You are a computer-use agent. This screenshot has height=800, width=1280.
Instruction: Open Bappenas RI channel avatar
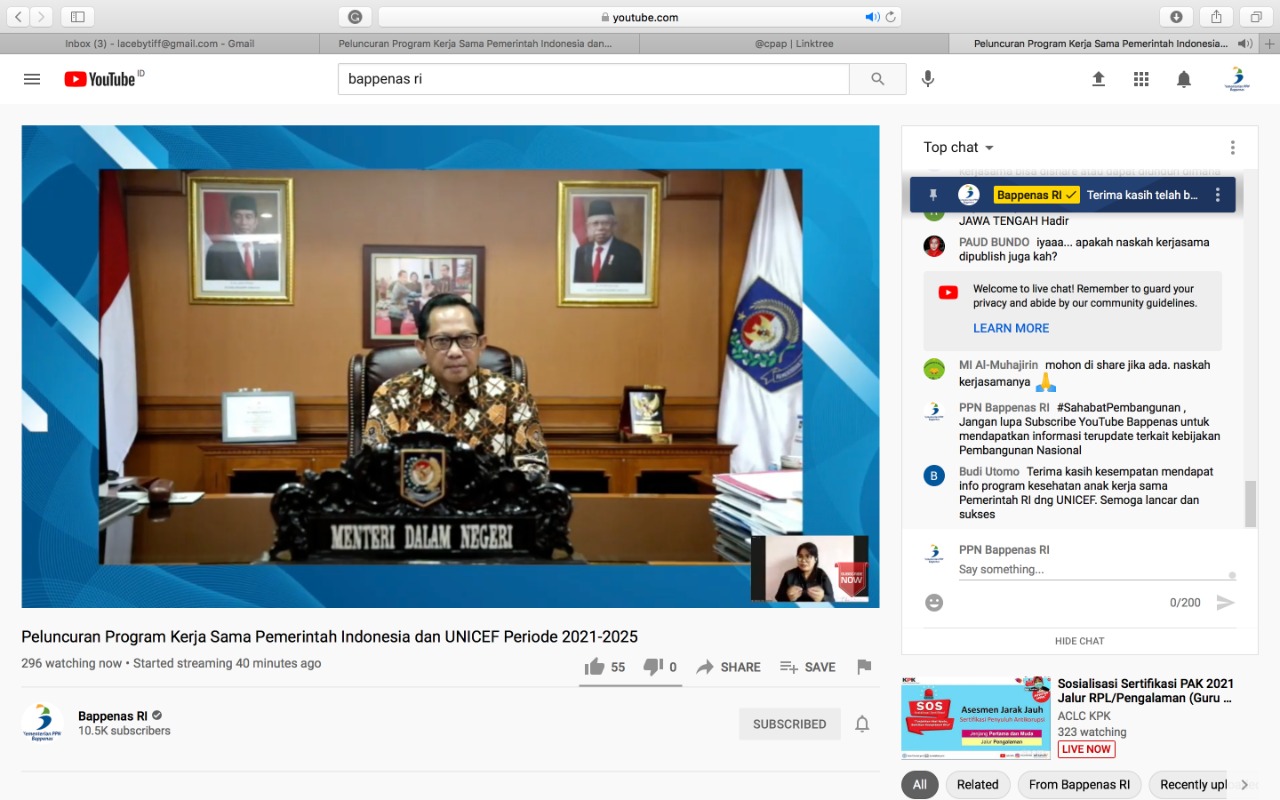tap(42, 724)
